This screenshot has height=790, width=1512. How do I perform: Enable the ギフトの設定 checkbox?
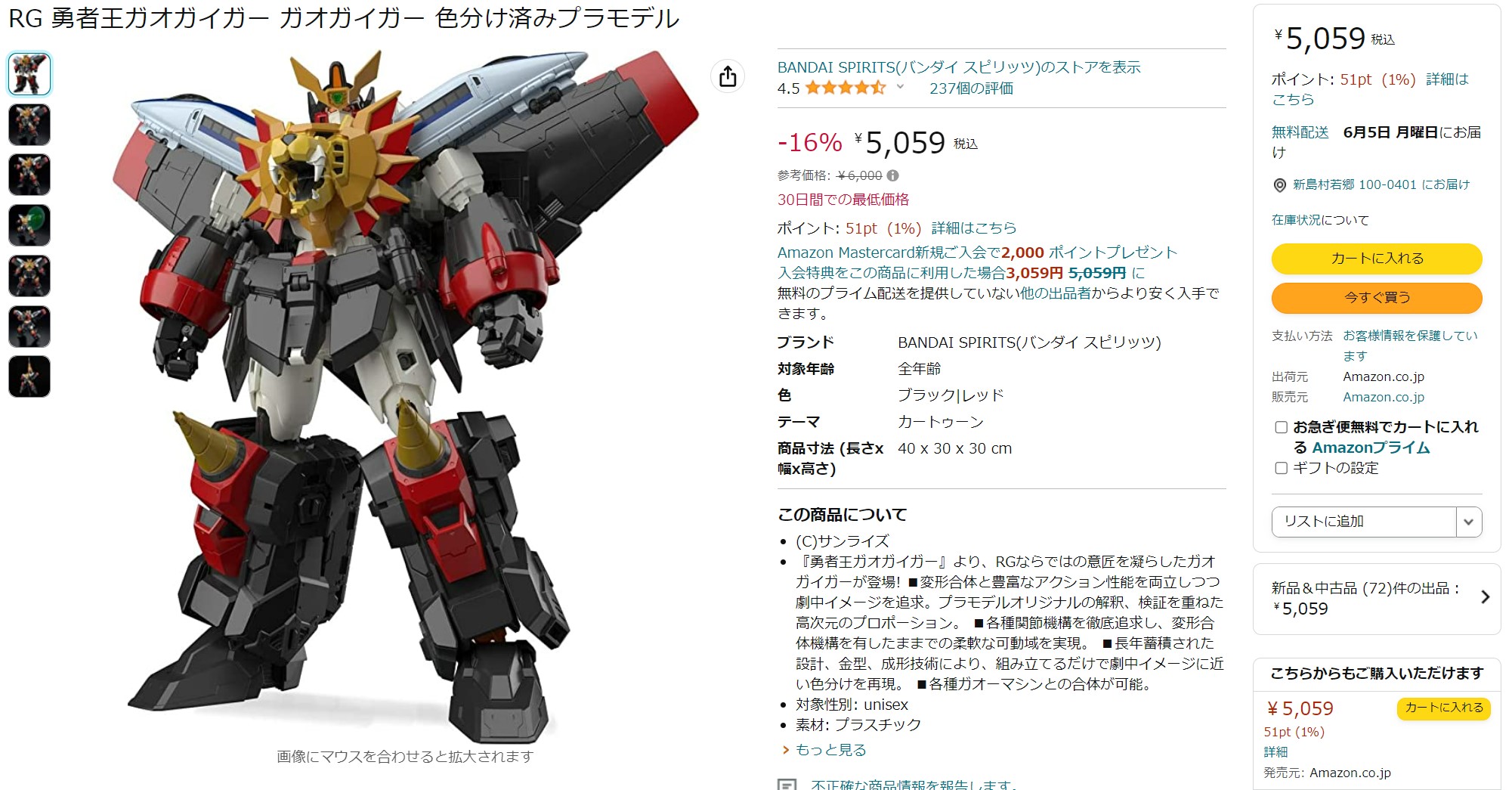coord(1281,468)
